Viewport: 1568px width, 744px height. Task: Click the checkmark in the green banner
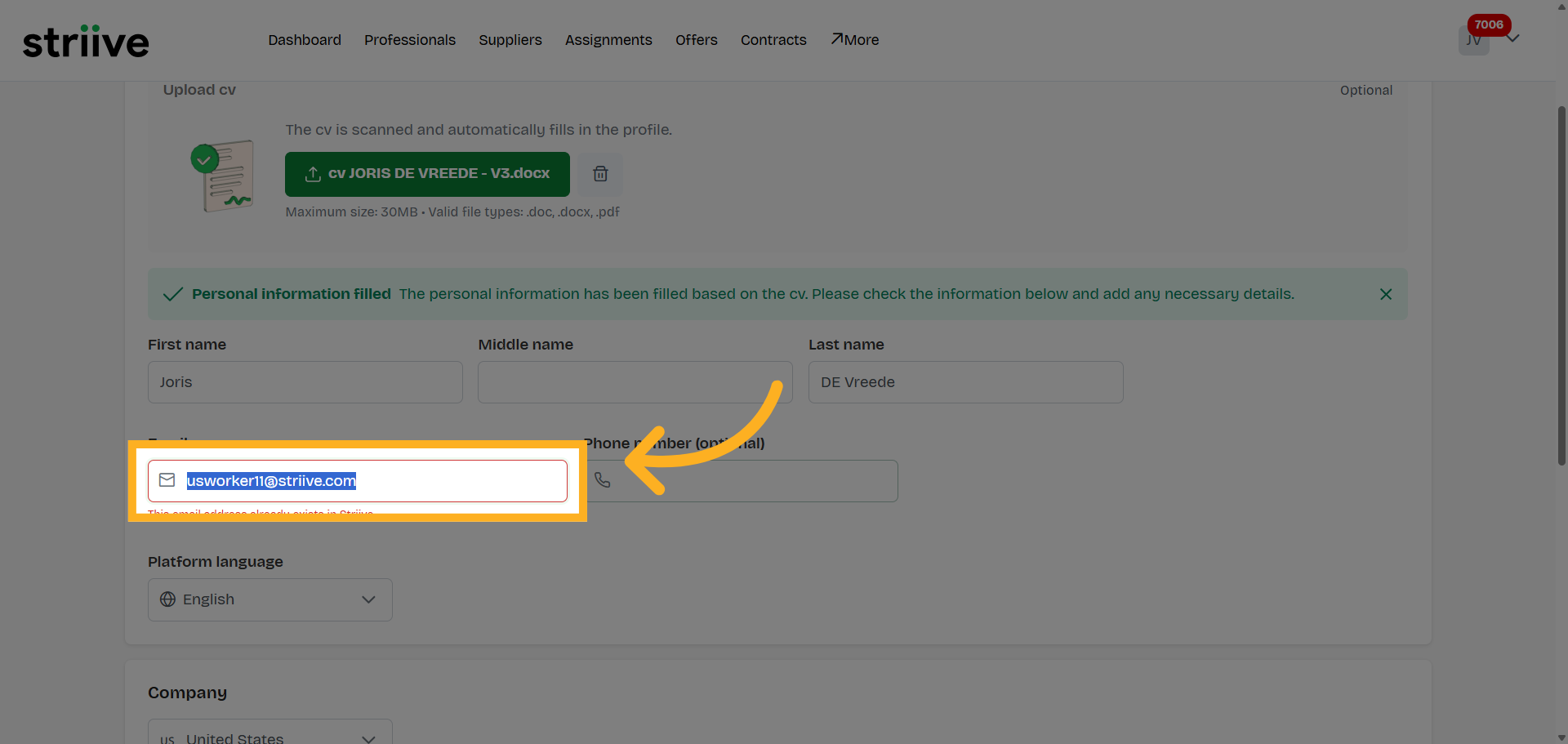(172, 294)
